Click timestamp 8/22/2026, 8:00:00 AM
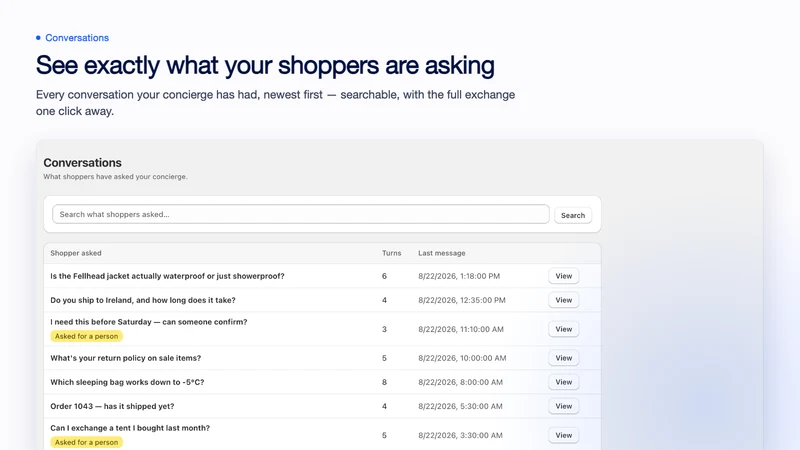This screenshot has width=800, height=450. point(460,382)
